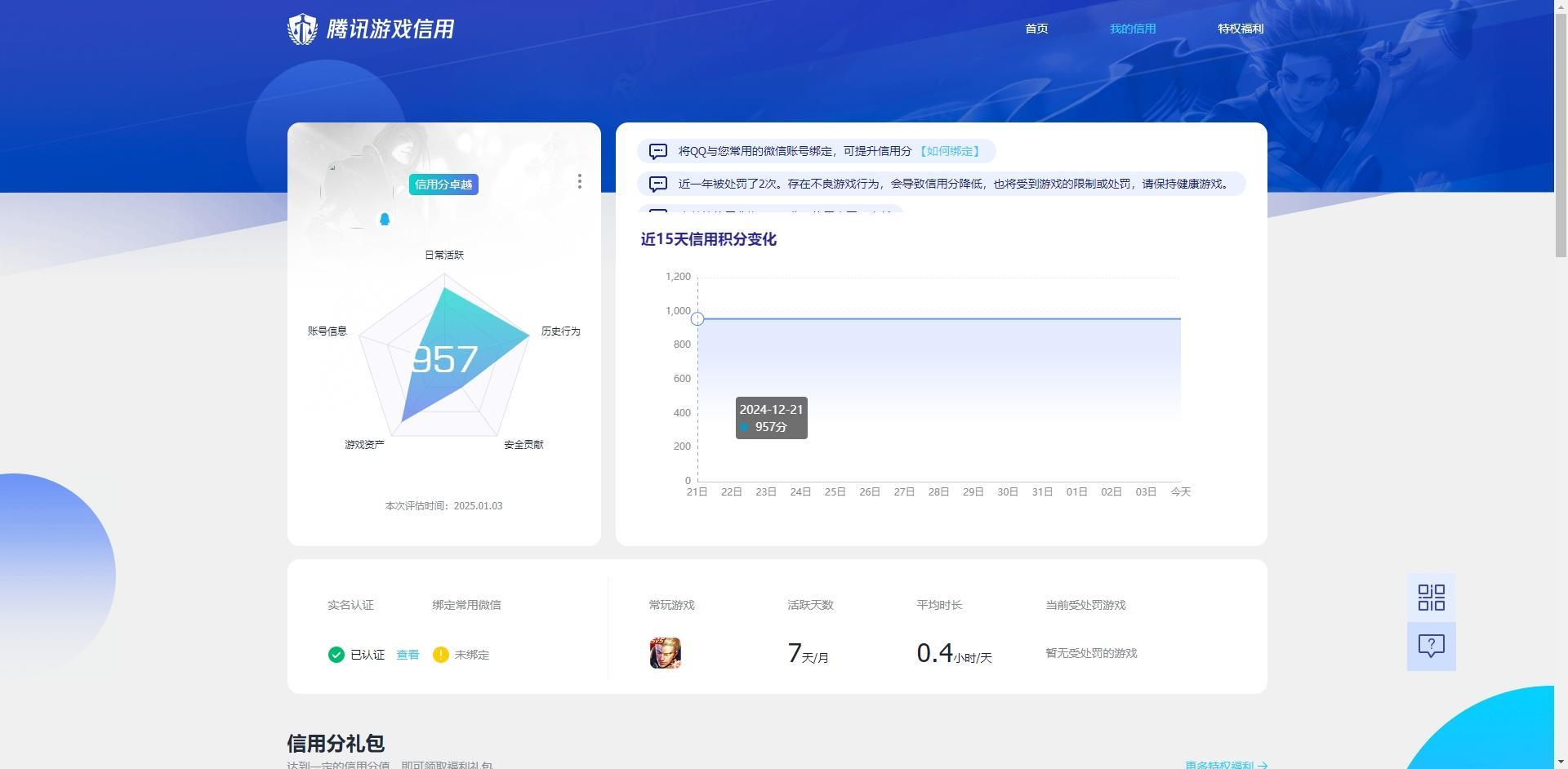
Task: Click the 暂无受处罚的游戏 text
Action: tap(1091, 653)
